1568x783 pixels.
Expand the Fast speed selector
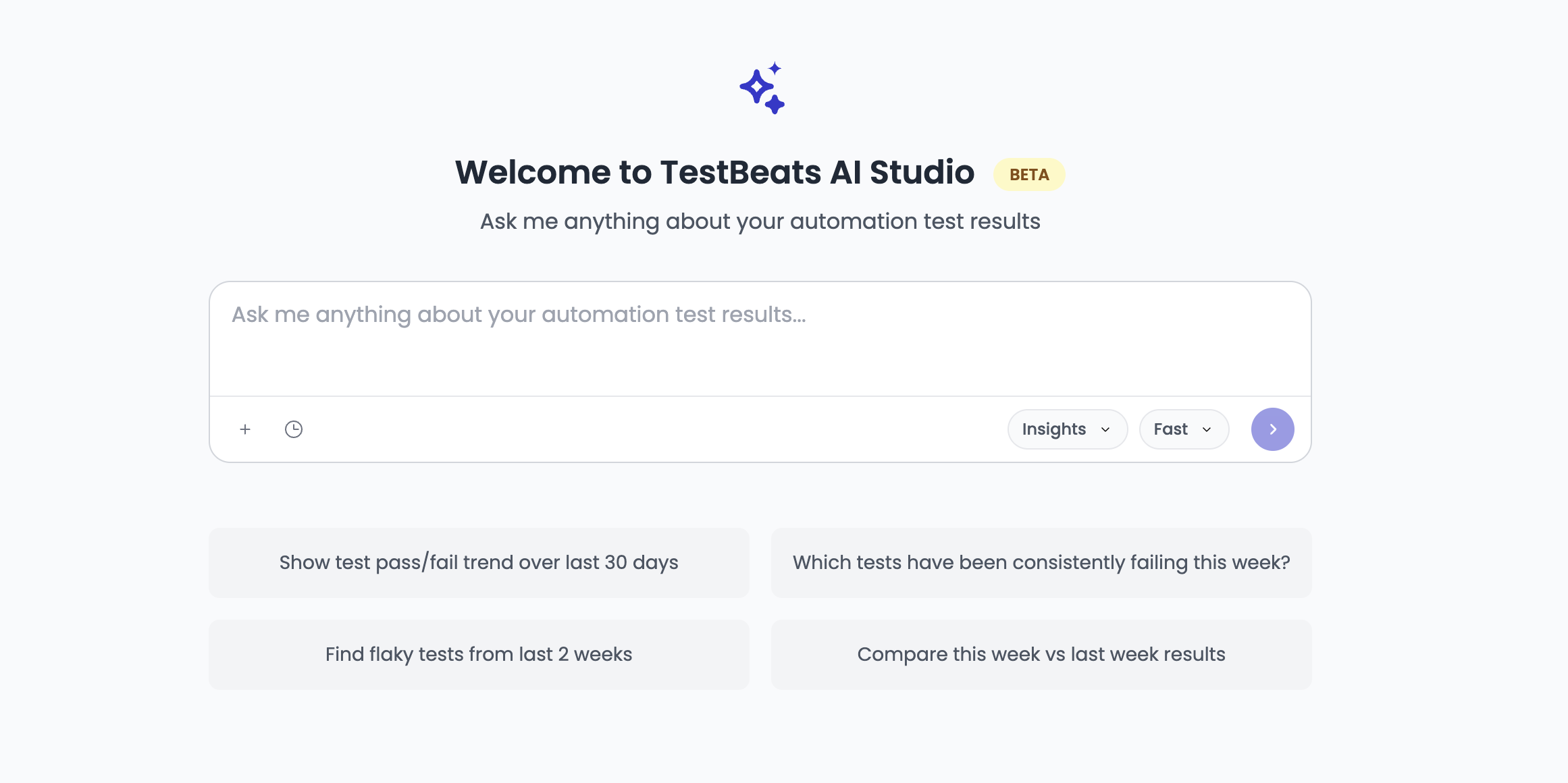pos(1184,429)
